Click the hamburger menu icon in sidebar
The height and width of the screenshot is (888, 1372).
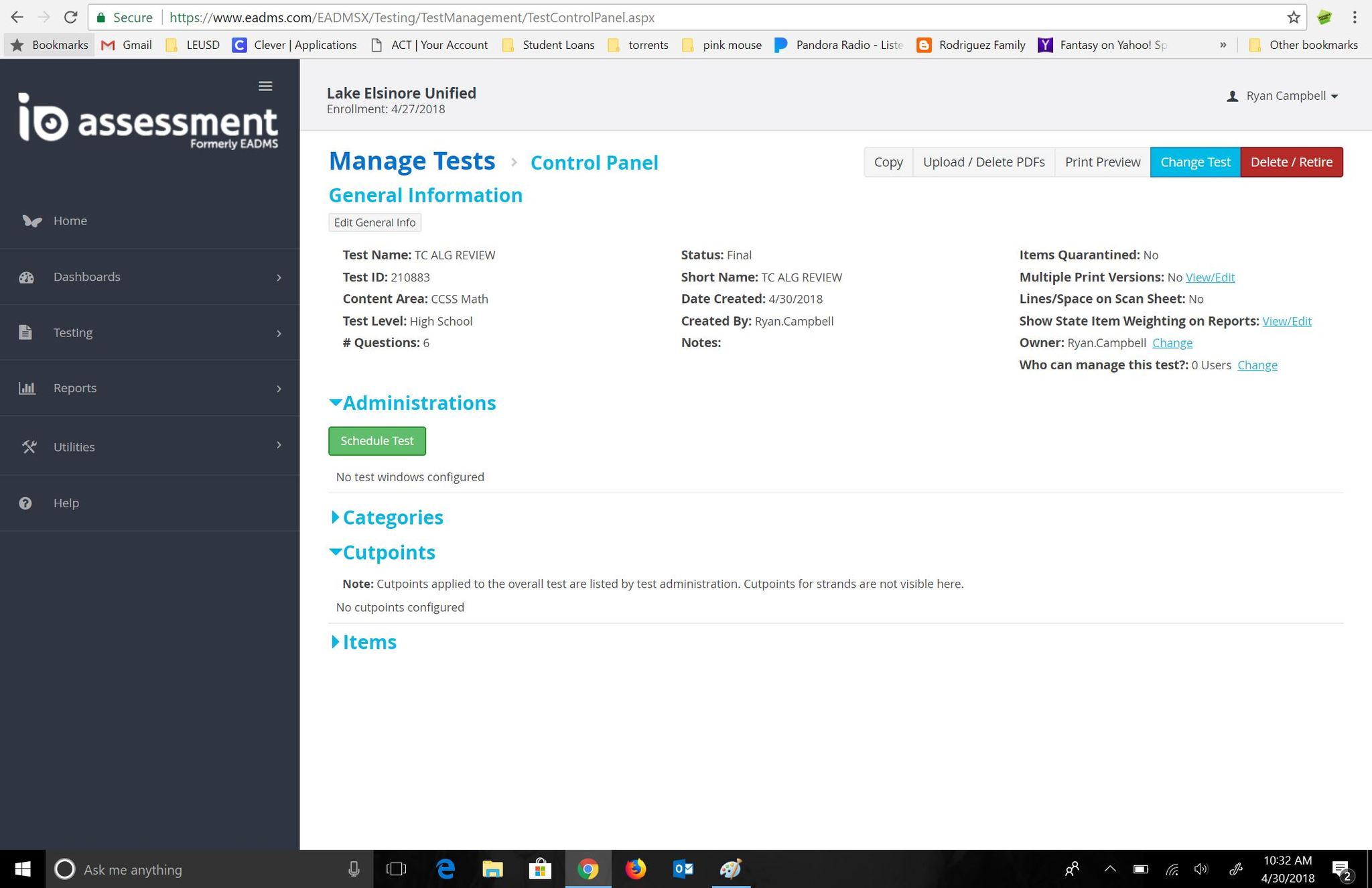pyautogui.click(x=265, y=86)
